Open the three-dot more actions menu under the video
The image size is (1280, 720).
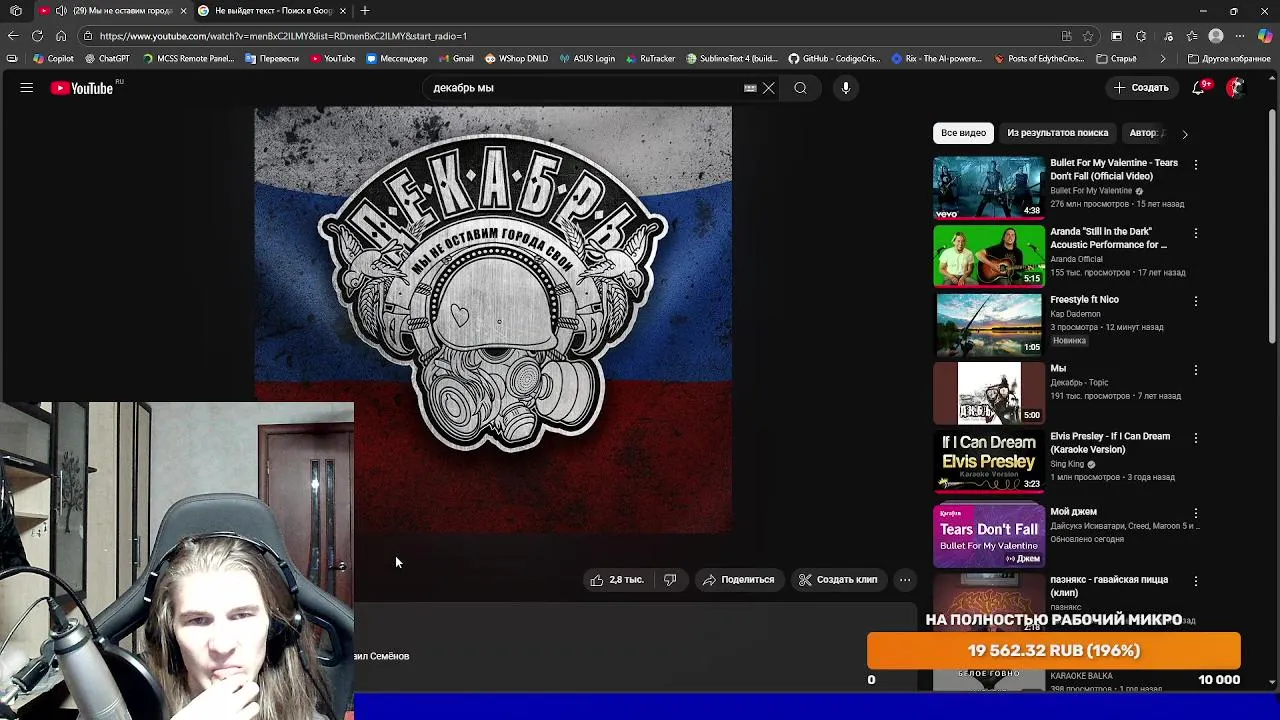coord(905,580)
